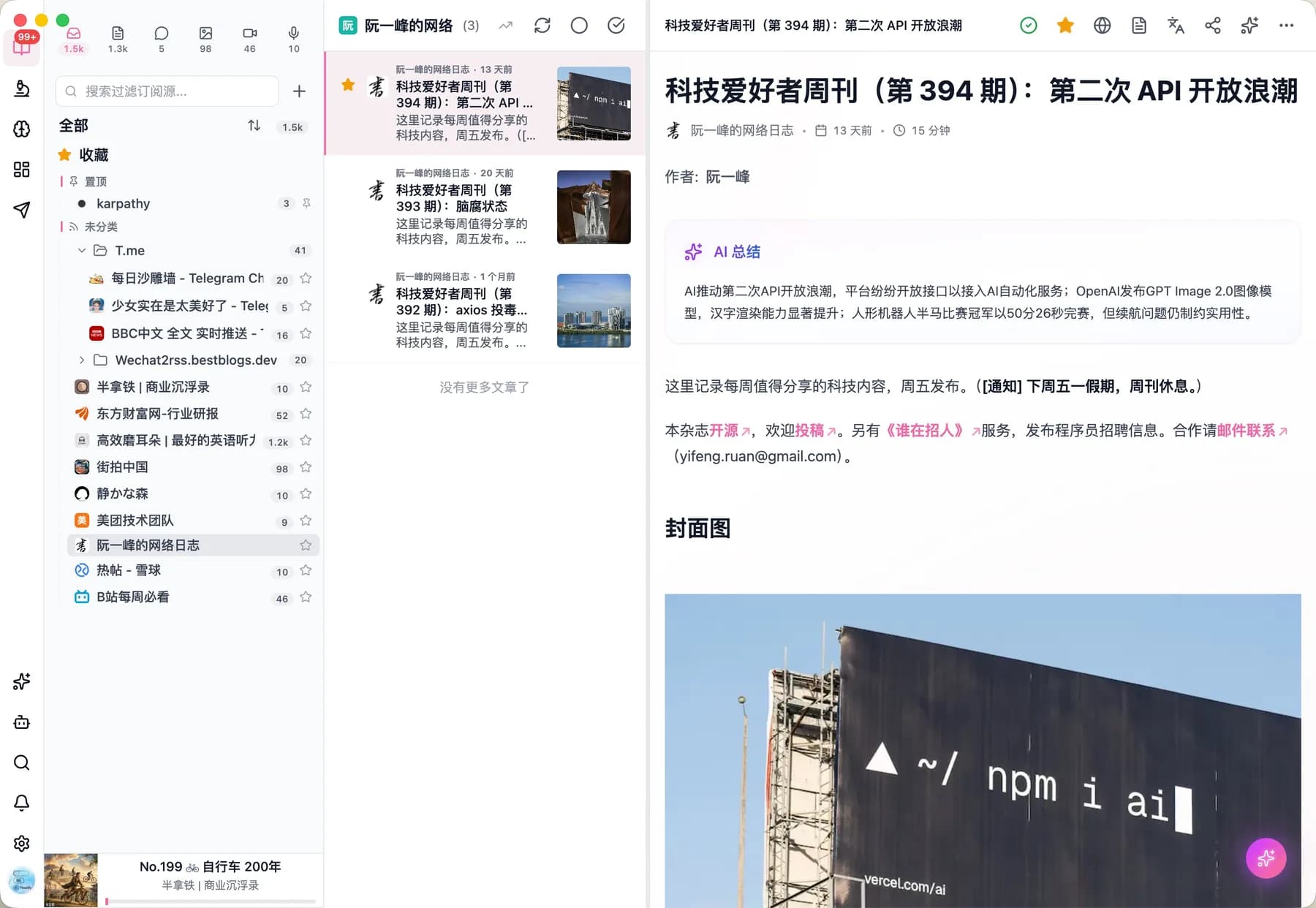Click the 邮件联系 link
This screenshot has height=908, width=1316.
click(1252, 431)
